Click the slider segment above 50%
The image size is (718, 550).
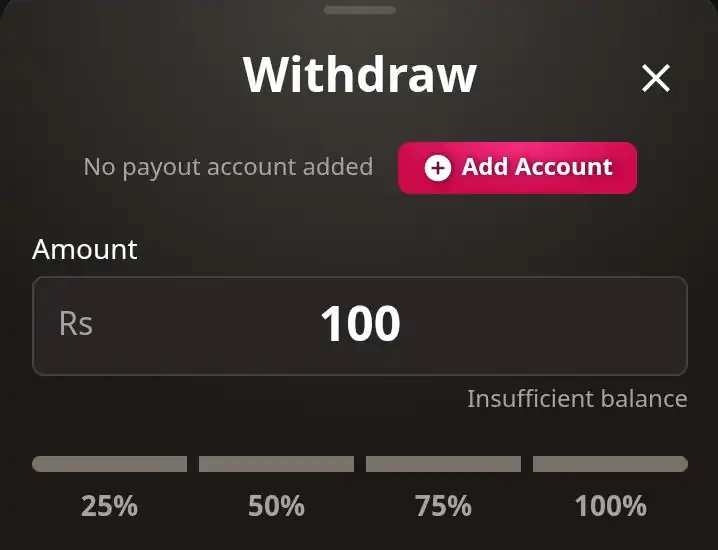[x=276, y=464]
